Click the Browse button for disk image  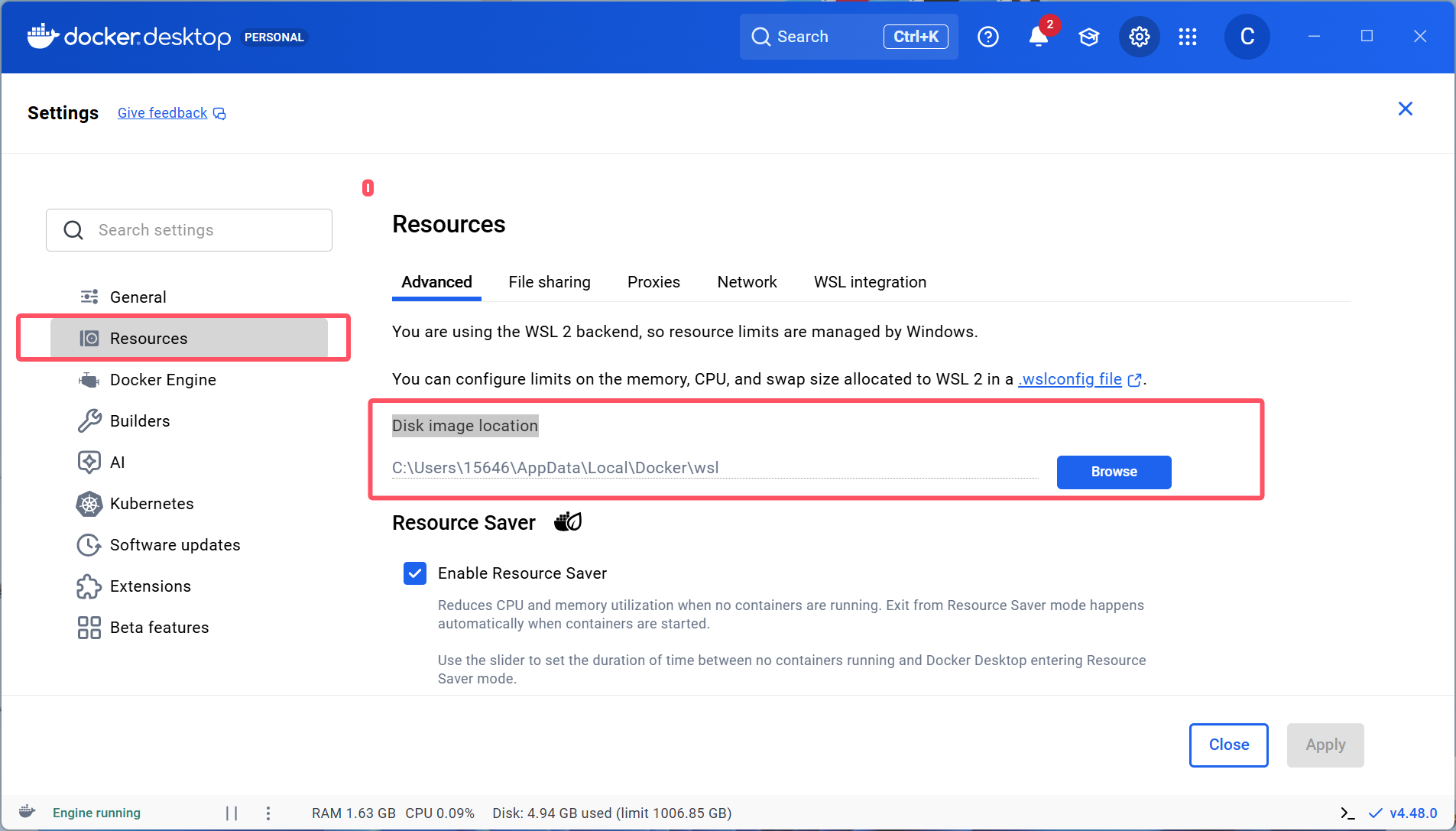tap(1114, 472)
